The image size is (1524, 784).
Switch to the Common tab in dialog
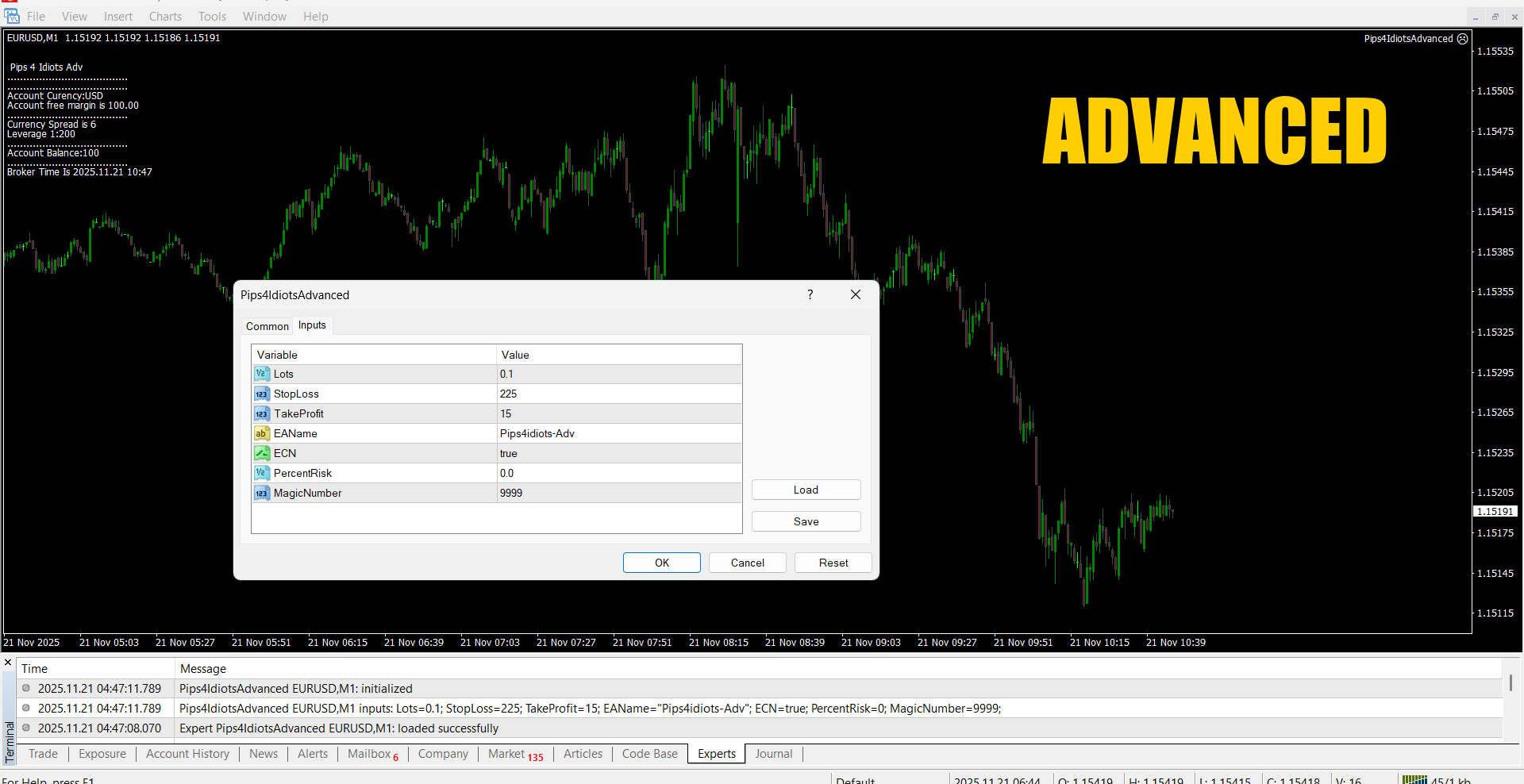267,326
